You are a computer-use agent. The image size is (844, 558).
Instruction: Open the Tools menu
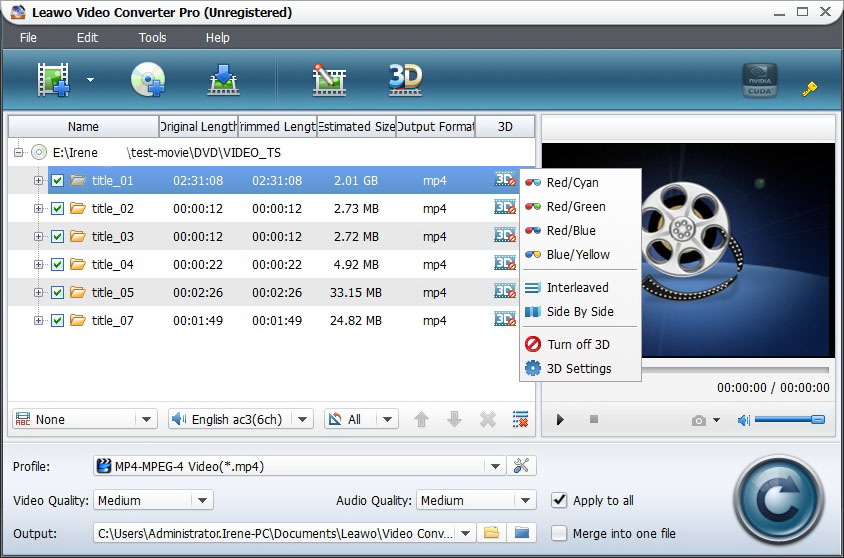point(152,38)
